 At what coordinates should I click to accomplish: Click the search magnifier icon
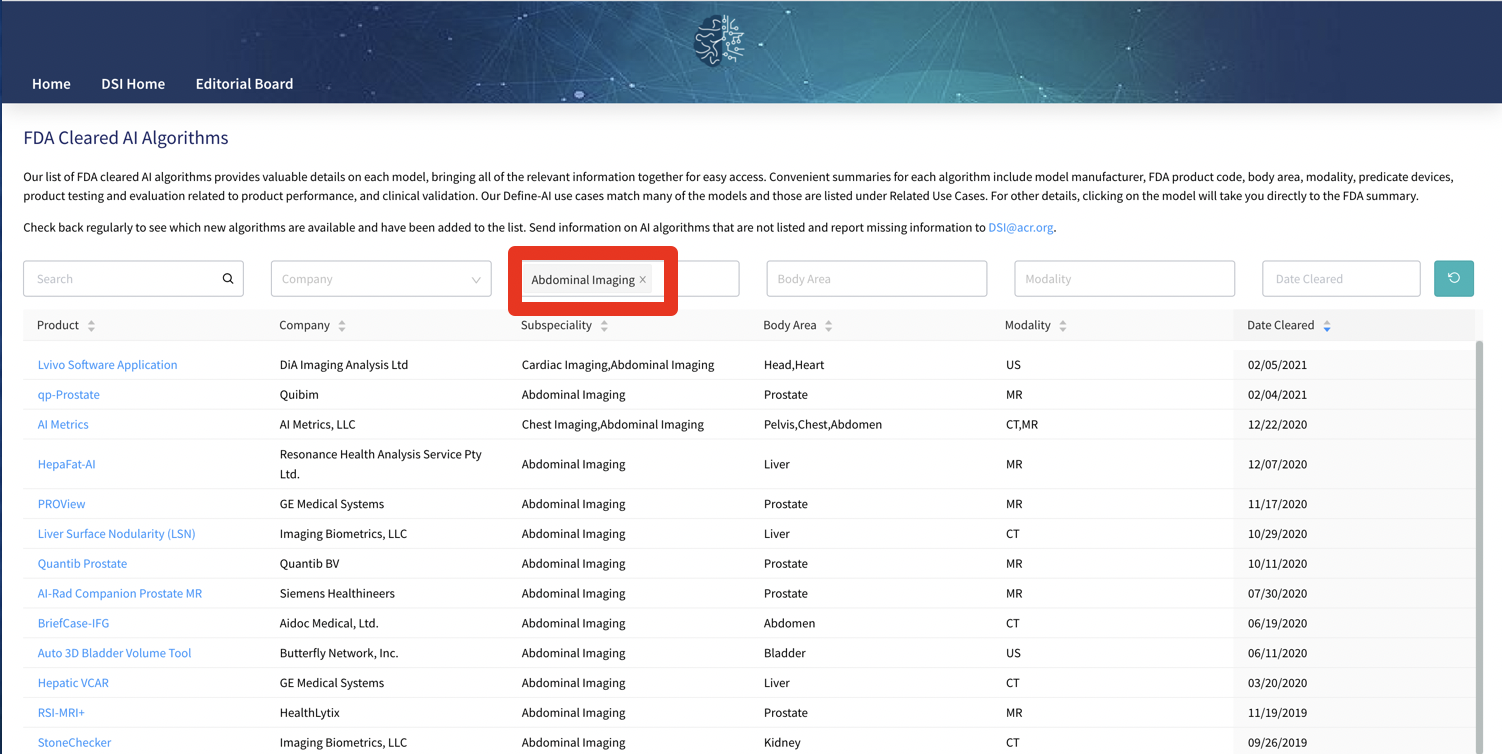(x=228, y=279)
